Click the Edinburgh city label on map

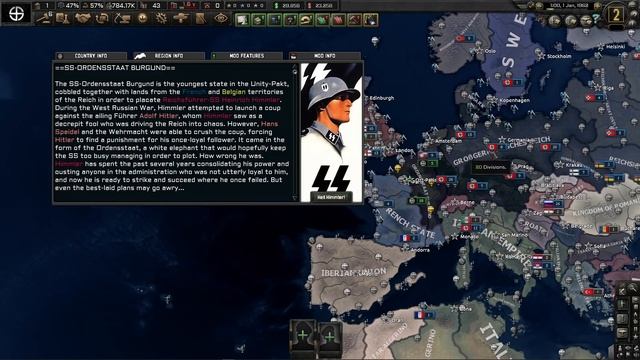382,98
